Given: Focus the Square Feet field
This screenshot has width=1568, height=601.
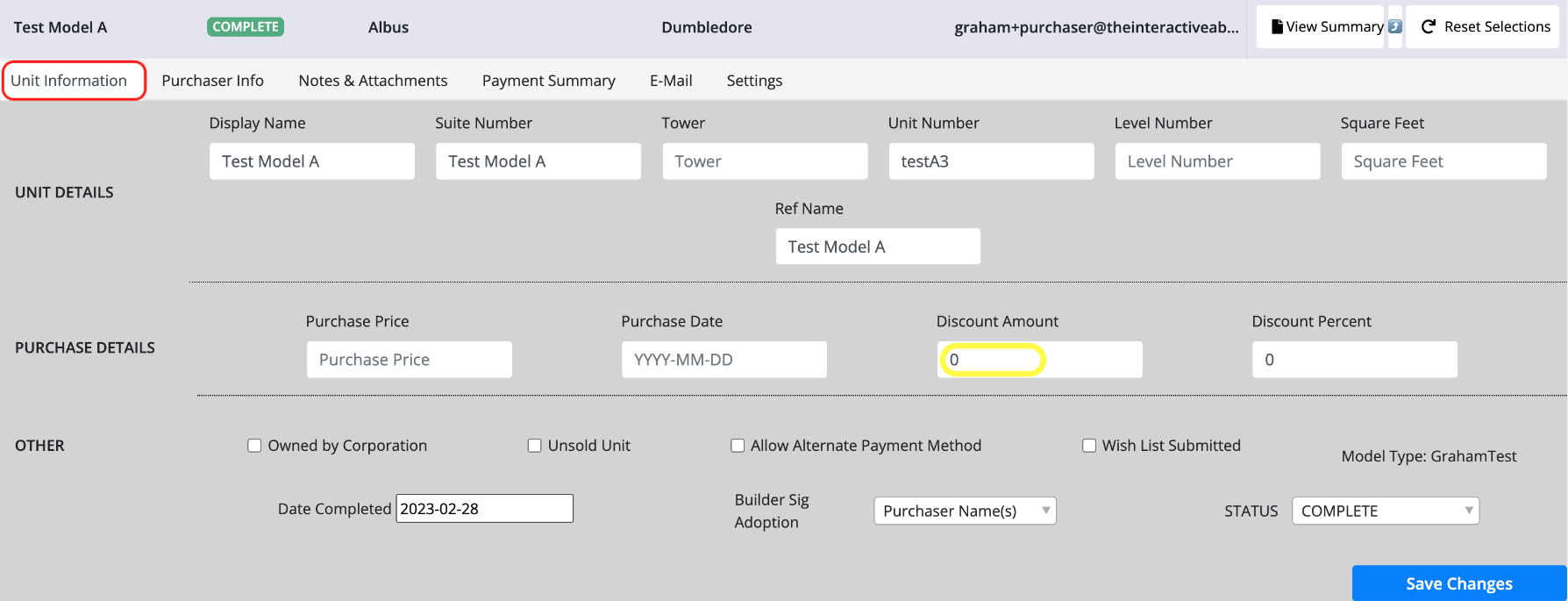Looking at the screenshot, I should pyautogui.click(x=1443, y=161).
